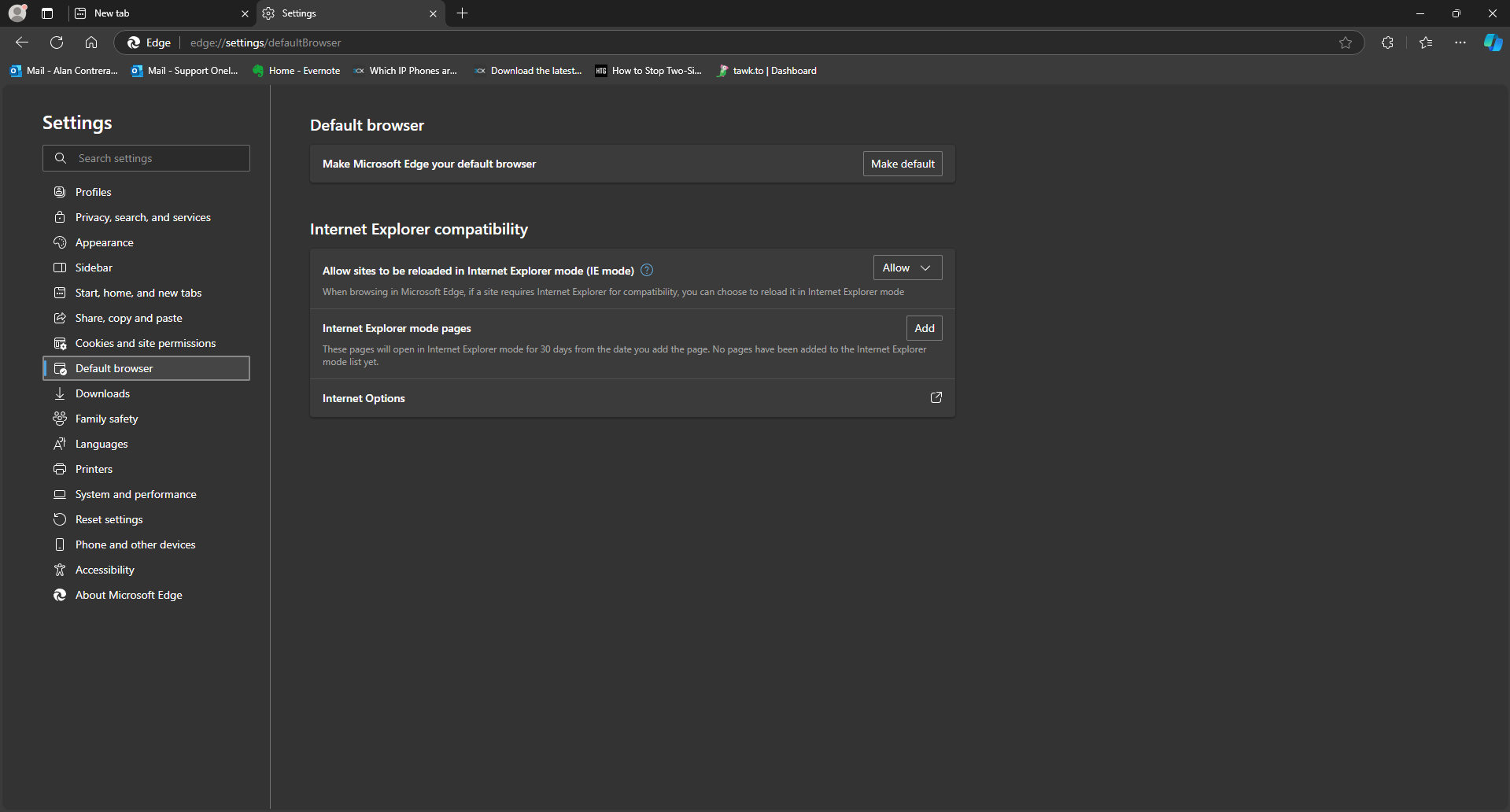The height and width of the screenshot is (812, 1510).
Task: Launch the Copilot icon
Action: pos(1493,42)
